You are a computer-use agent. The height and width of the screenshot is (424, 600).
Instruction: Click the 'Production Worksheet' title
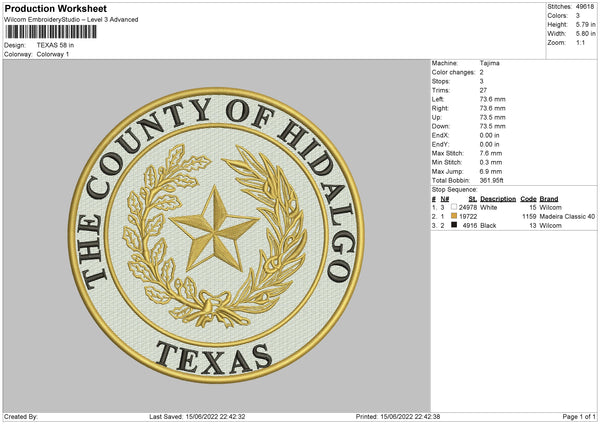55,8
